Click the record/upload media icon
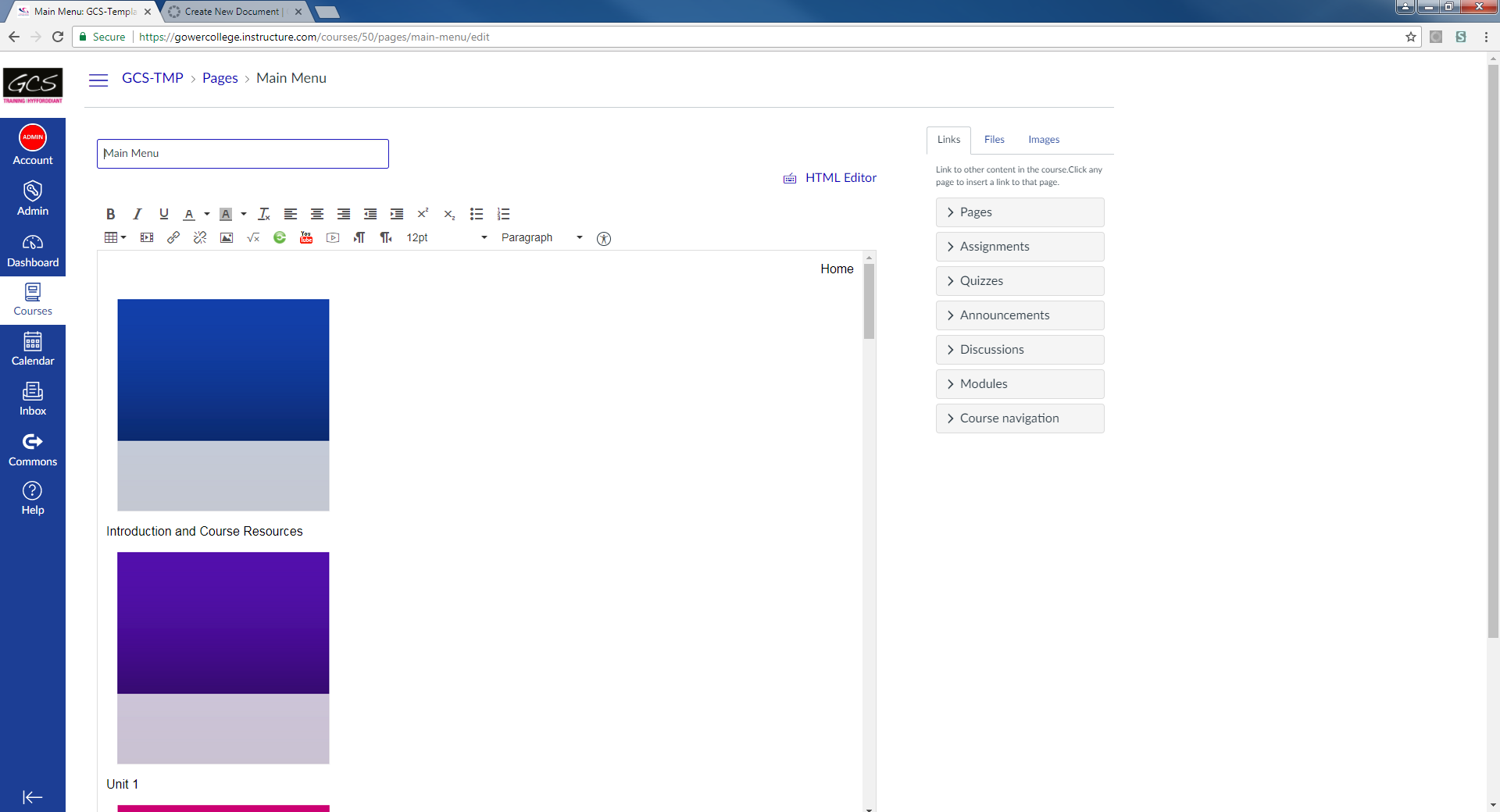 click(333, 237)
